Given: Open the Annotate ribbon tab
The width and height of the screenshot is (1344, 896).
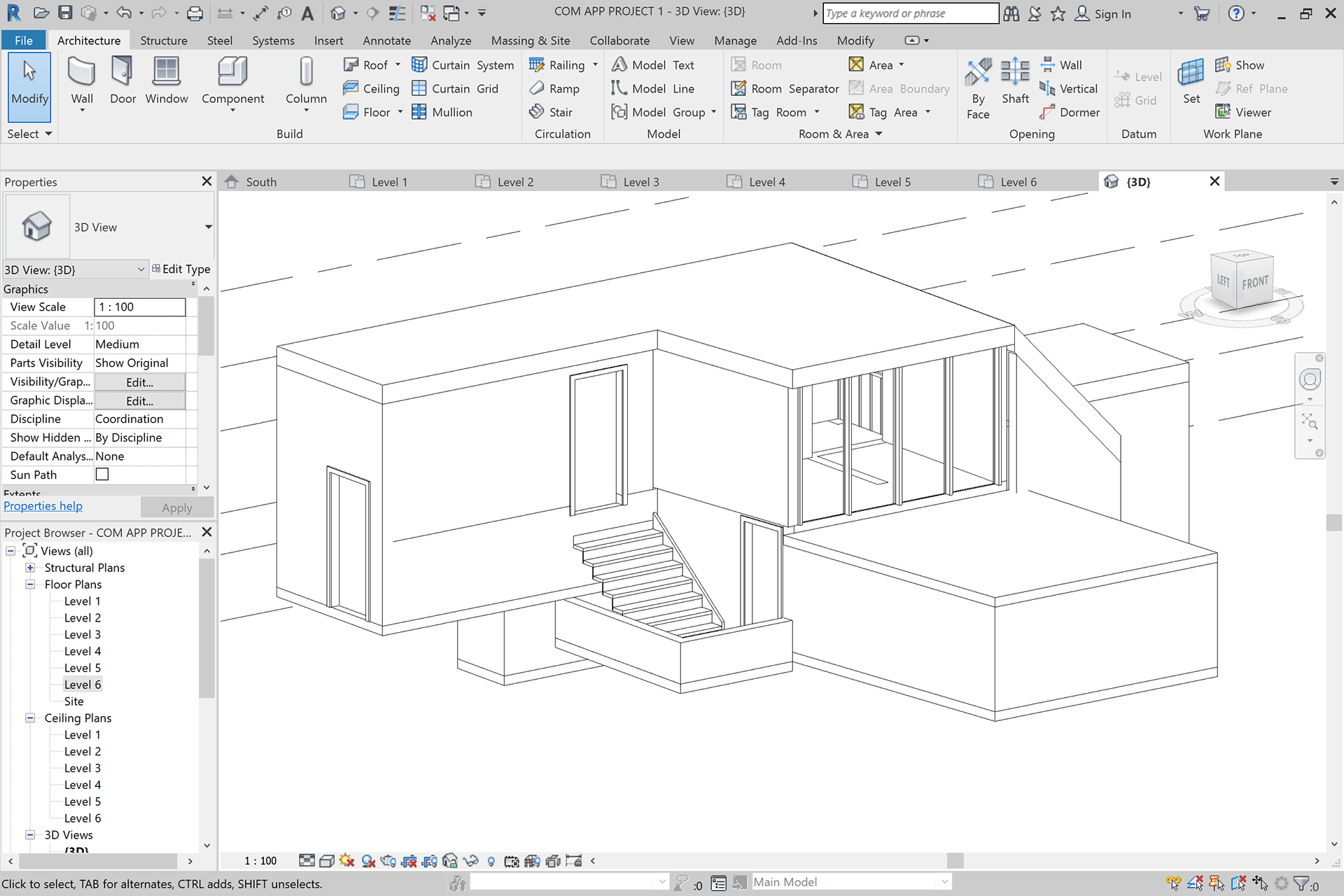Looking at the screenshot, I should [x=386, y=41].
